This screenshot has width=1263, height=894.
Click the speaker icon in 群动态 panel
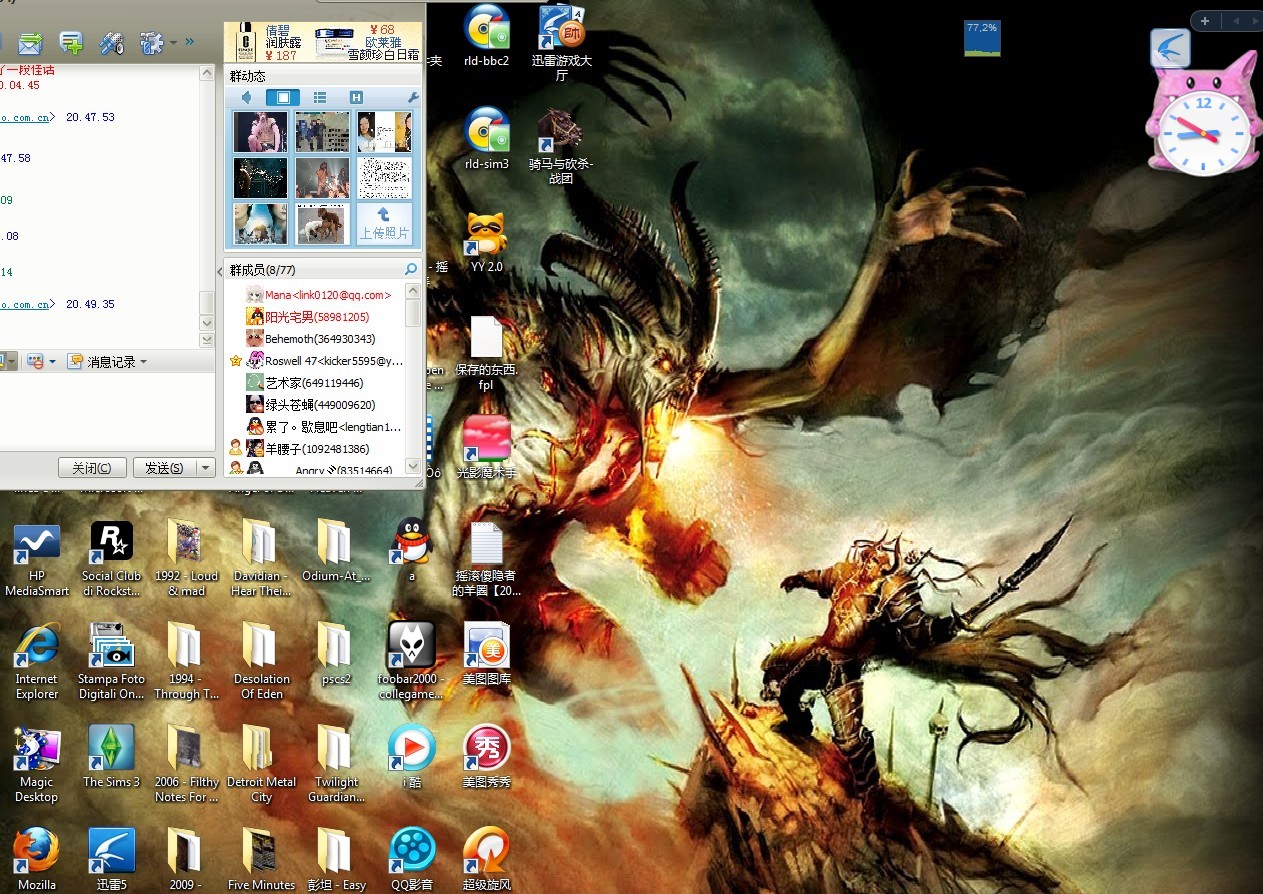coord(246,97)
